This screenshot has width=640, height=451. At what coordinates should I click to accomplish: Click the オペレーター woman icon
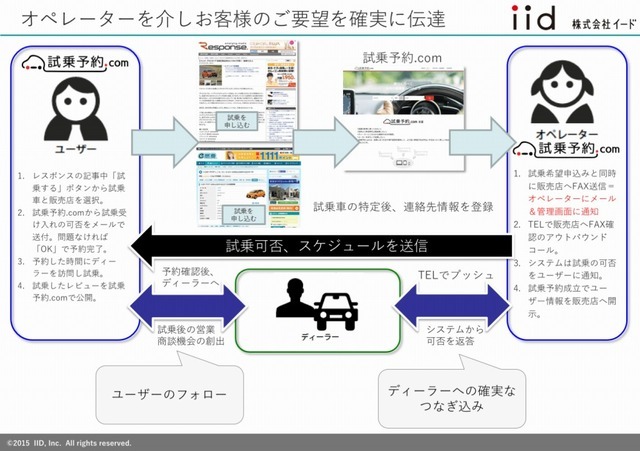click(x=562, y=93)
